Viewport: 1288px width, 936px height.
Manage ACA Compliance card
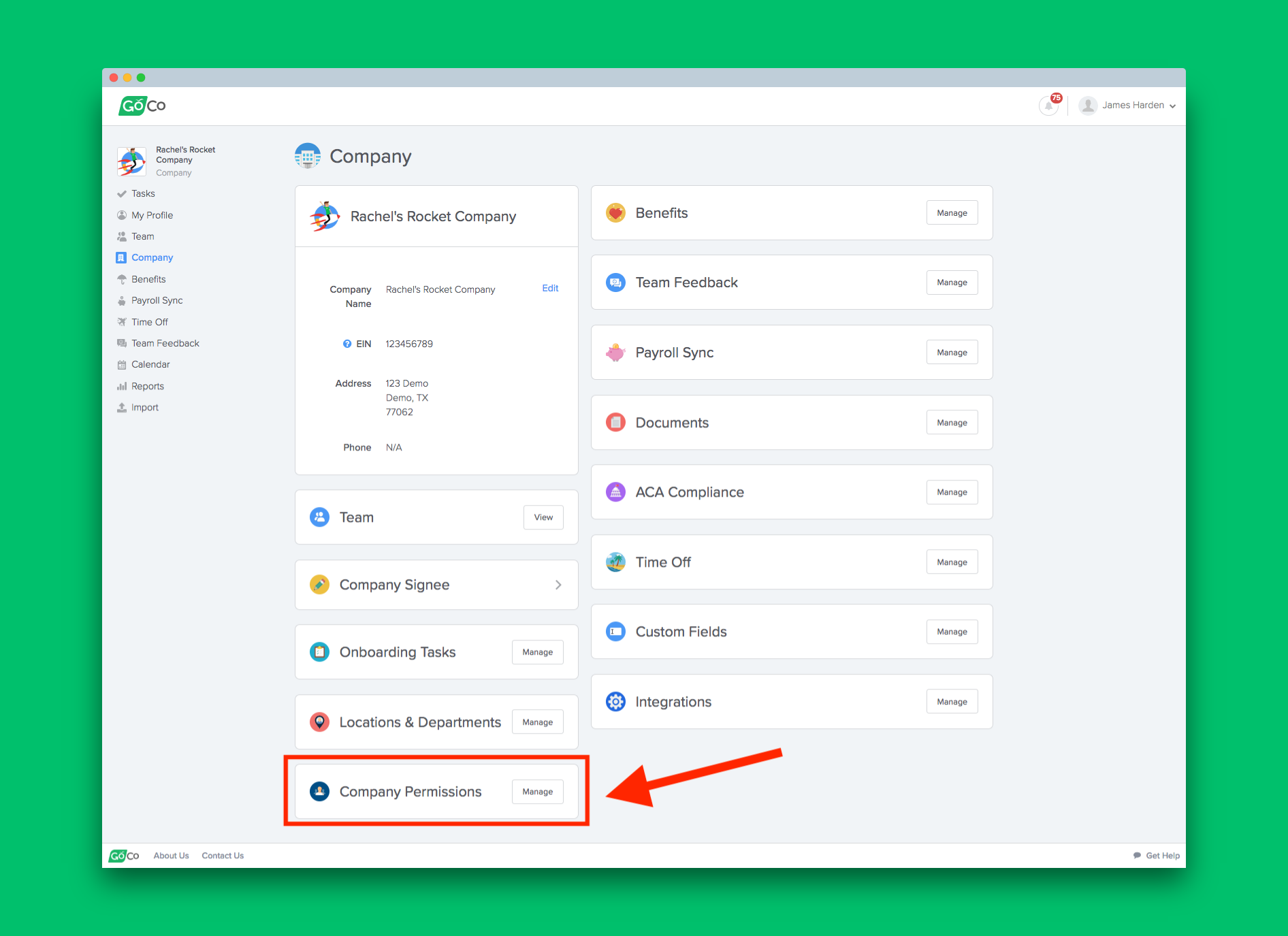pyautogui.click(x=952, y=492)
